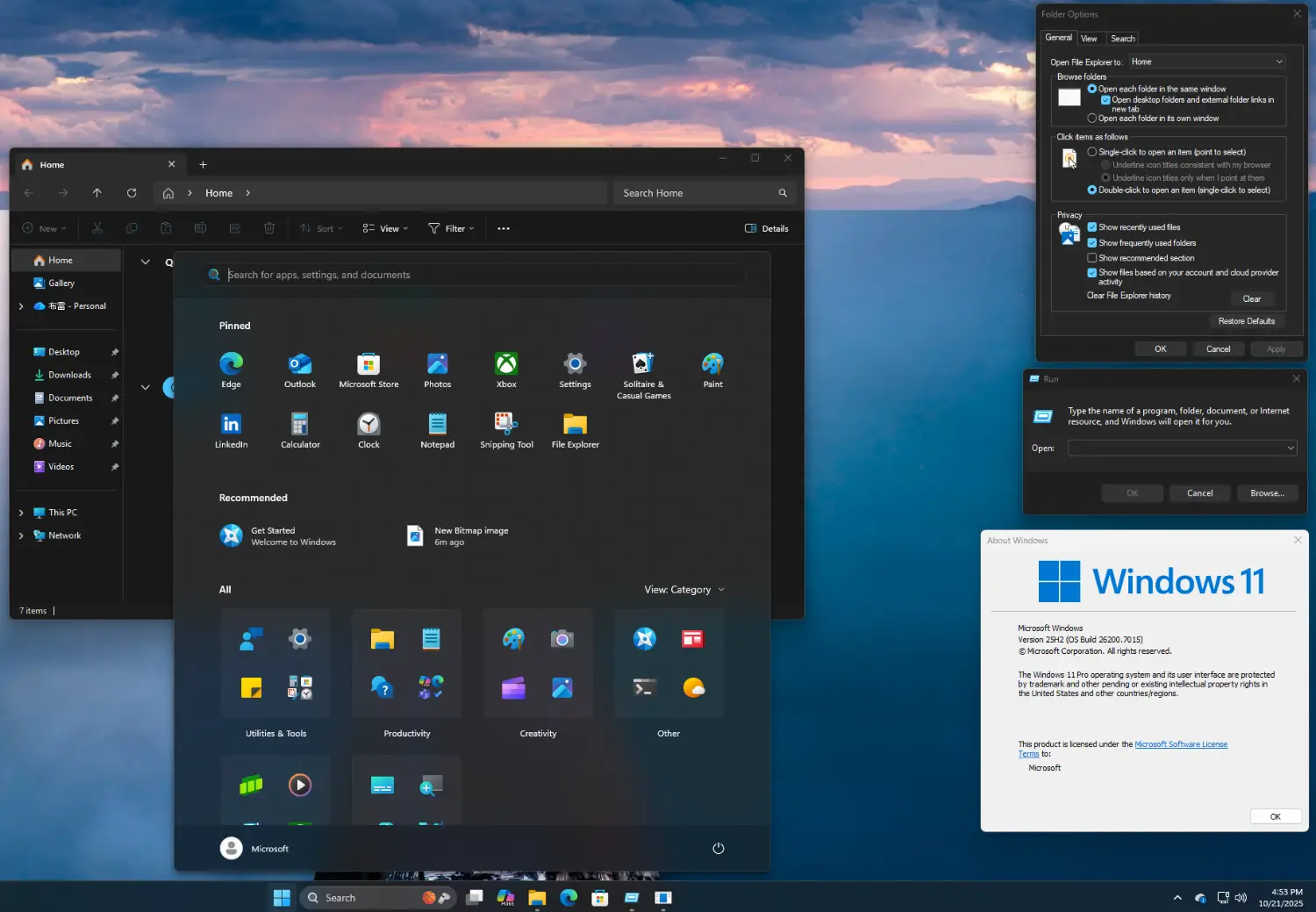Click Restore Defaults in Folder Options
Viewport: 1316px width, 912px height.
coord(1247,321)
